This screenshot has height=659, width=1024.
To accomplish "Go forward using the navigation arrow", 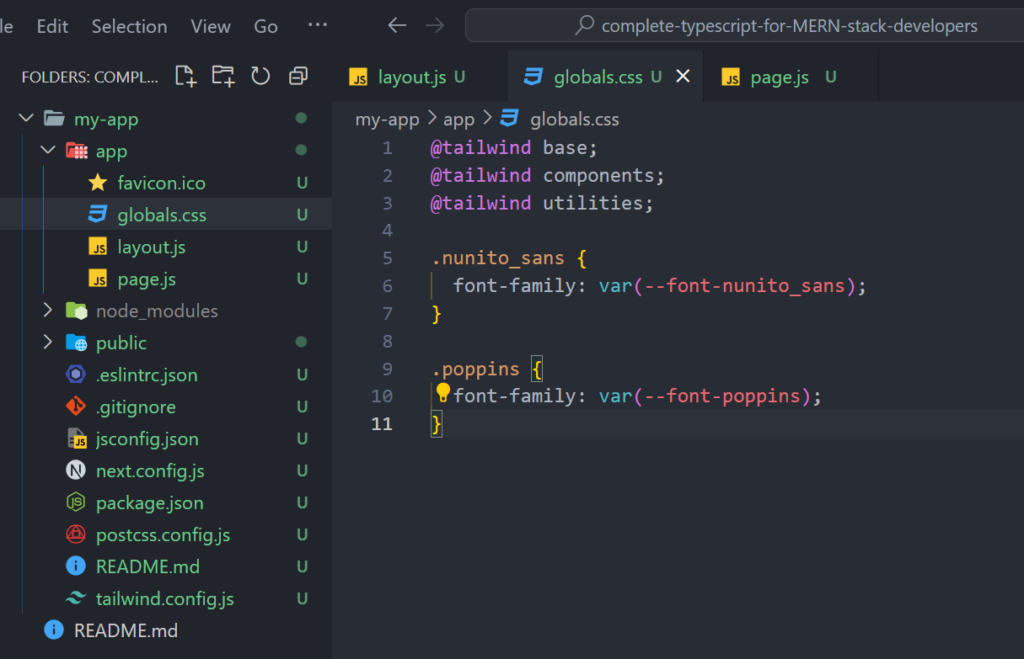I will tap(435, 26).
